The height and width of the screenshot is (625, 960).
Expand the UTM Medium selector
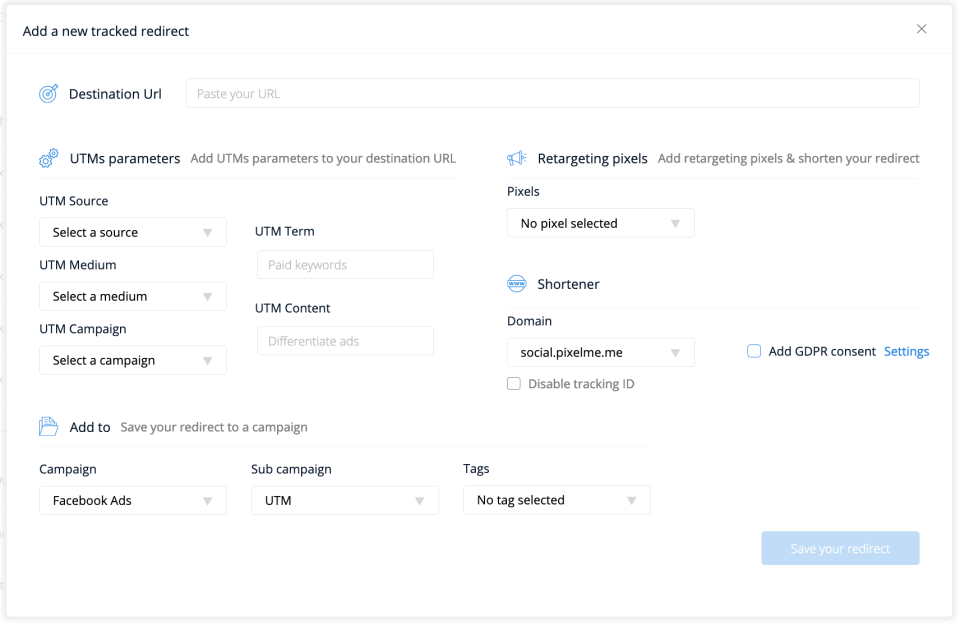coord(133,296)
